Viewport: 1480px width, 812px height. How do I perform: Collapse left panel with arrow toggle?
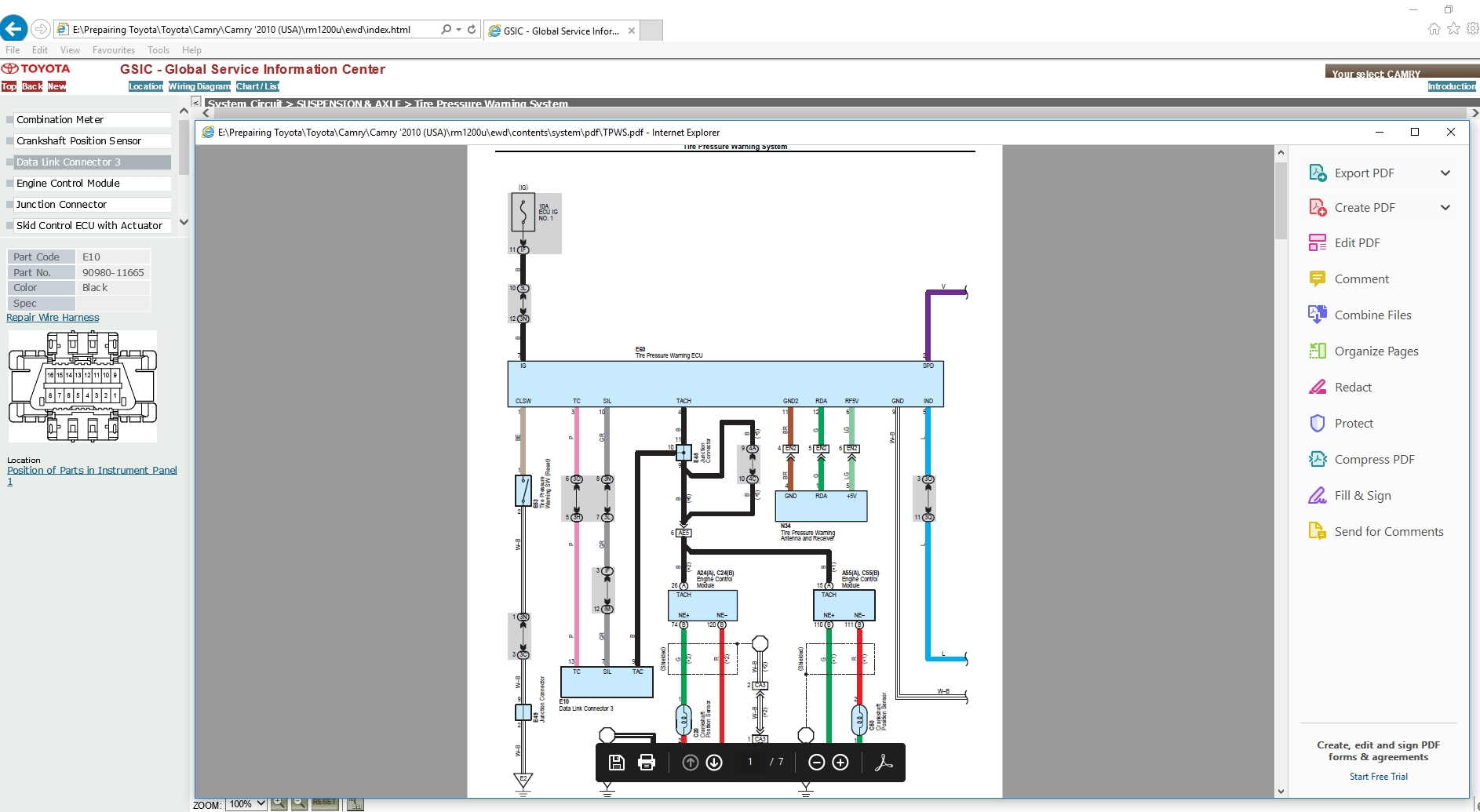(x=196, y=103)
